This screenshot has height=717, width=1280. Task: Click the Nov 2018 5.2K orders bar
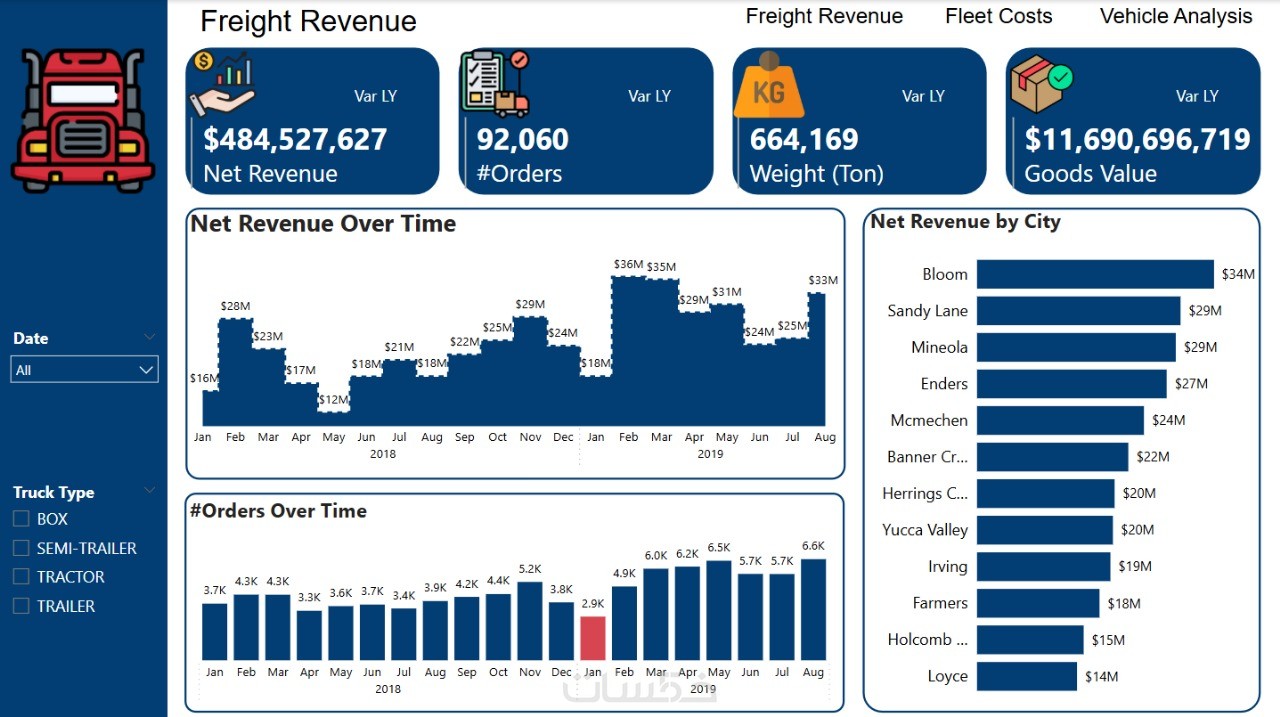530,621
